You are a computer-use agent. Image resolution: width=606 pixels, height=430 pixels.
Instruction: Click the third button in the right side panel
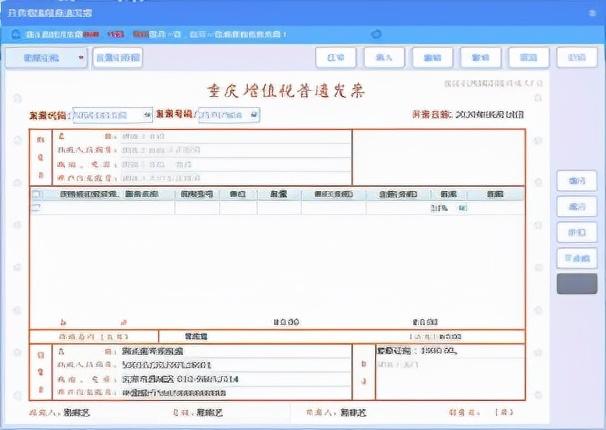click(576, 231)
